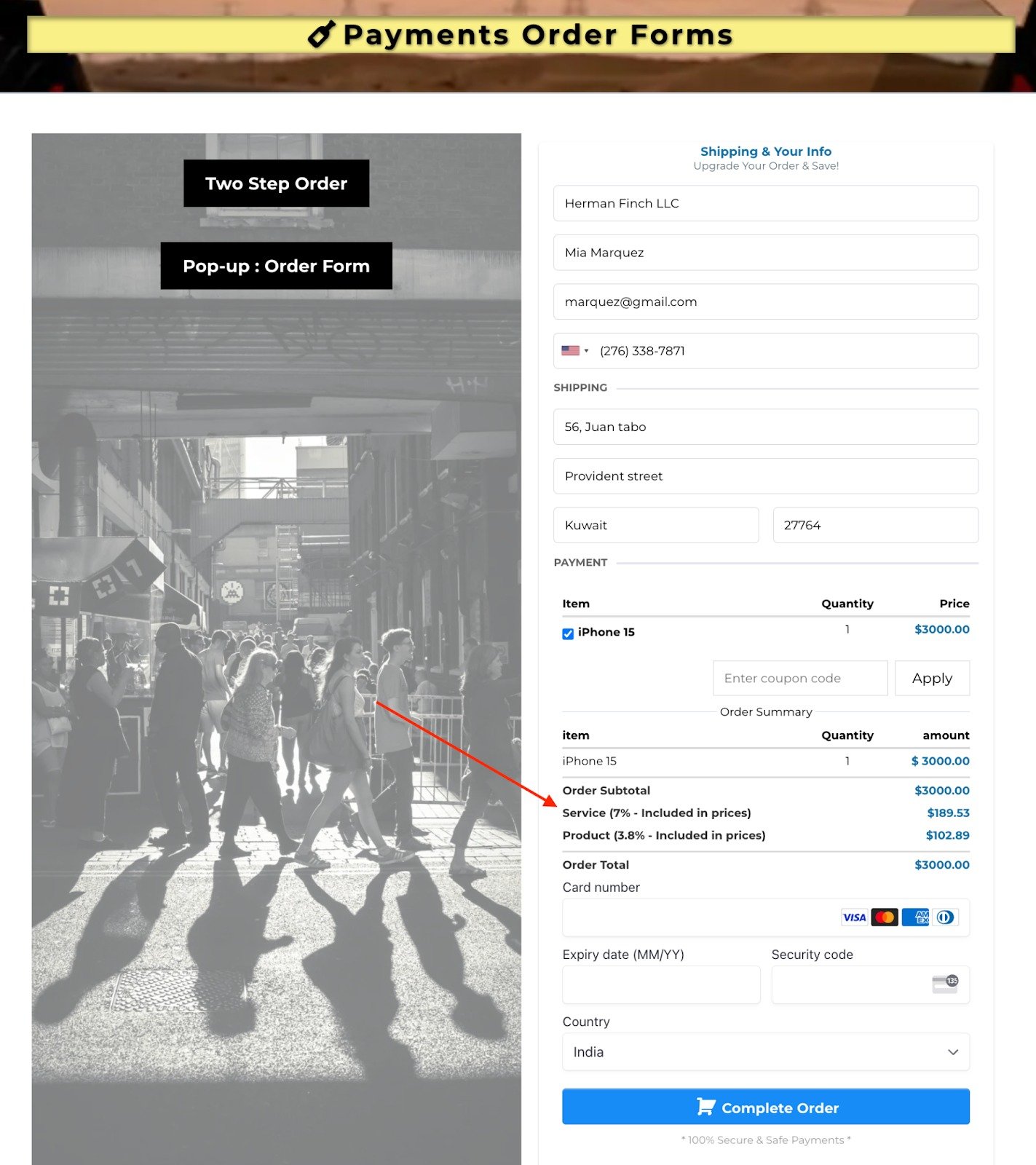This screenshot has width=1036, height=1165.
Task: Click into the Card number field
Action: point(699,917)
